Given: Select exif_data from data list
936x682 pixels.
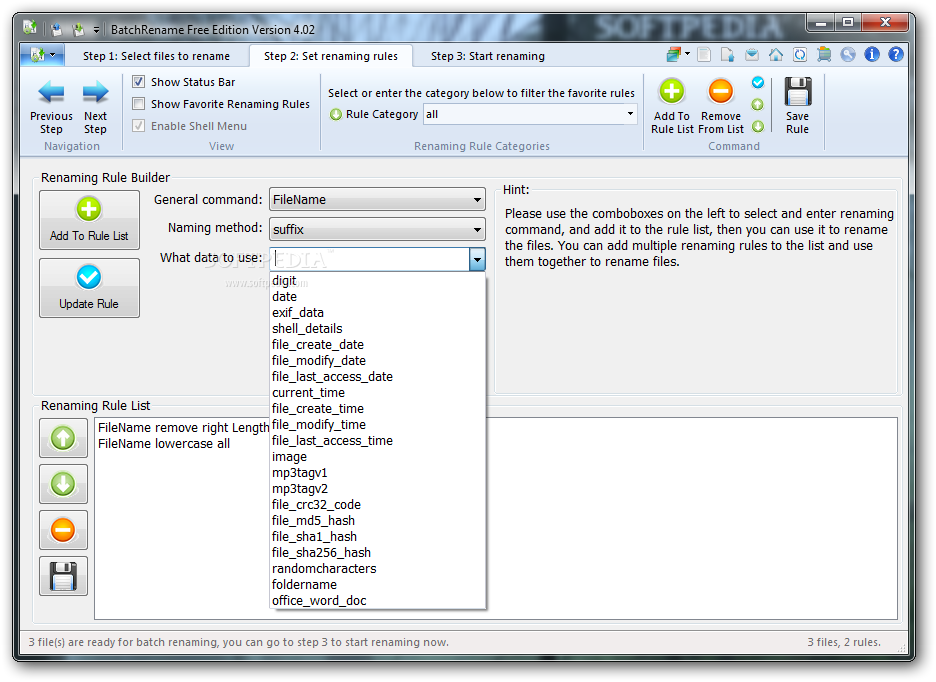Looking at the screenshot, I should pos(378,312).
